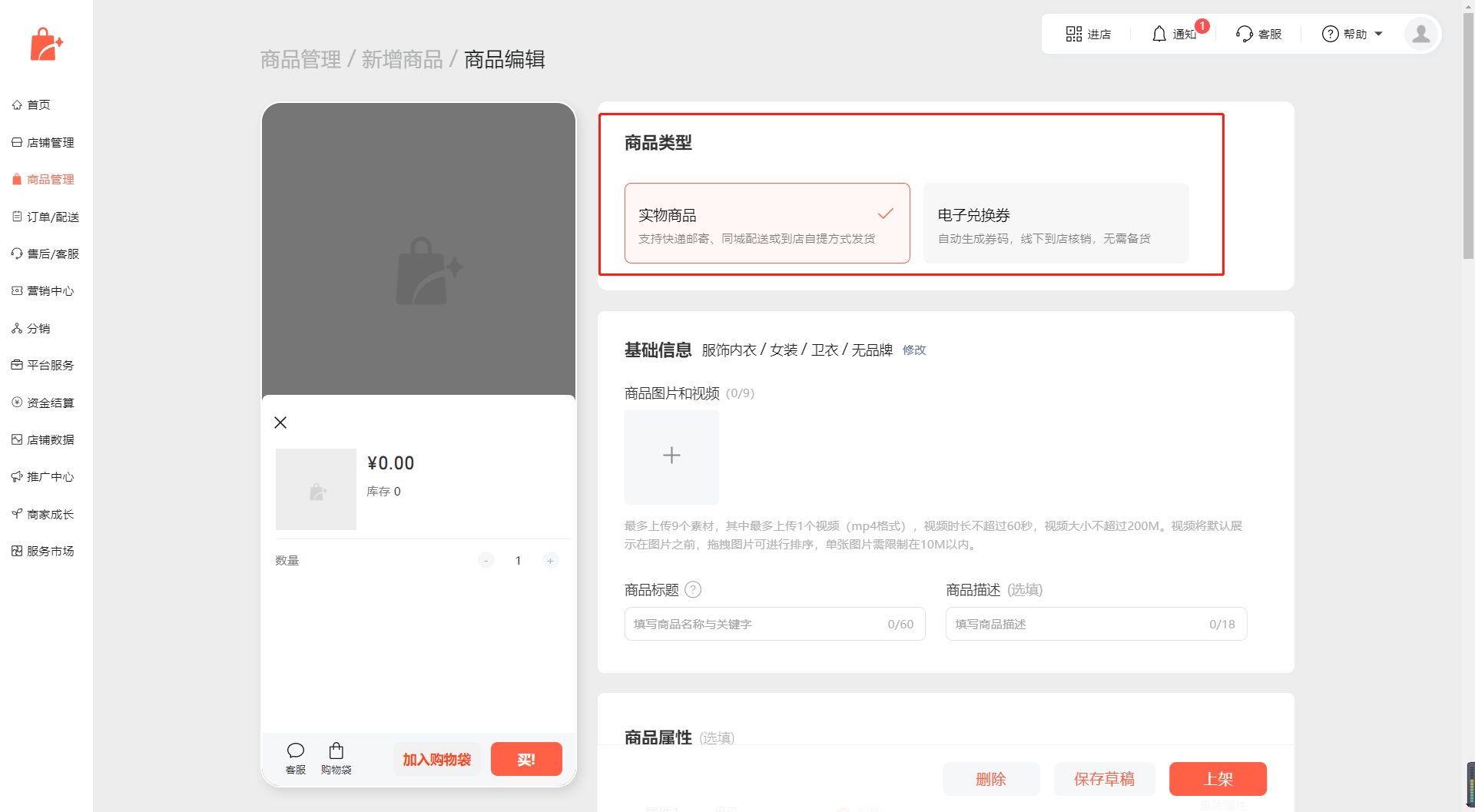1475x812 pixels.
Task: Click the 删除 button
Action: point(991,779)
